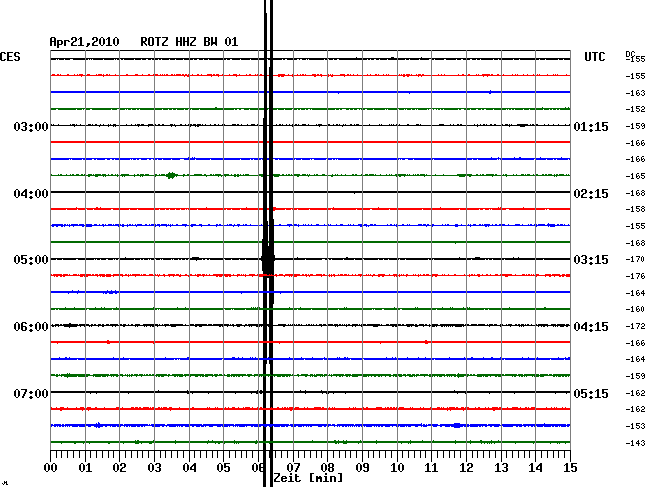Click the "02" minute axis label

(119, 468)
